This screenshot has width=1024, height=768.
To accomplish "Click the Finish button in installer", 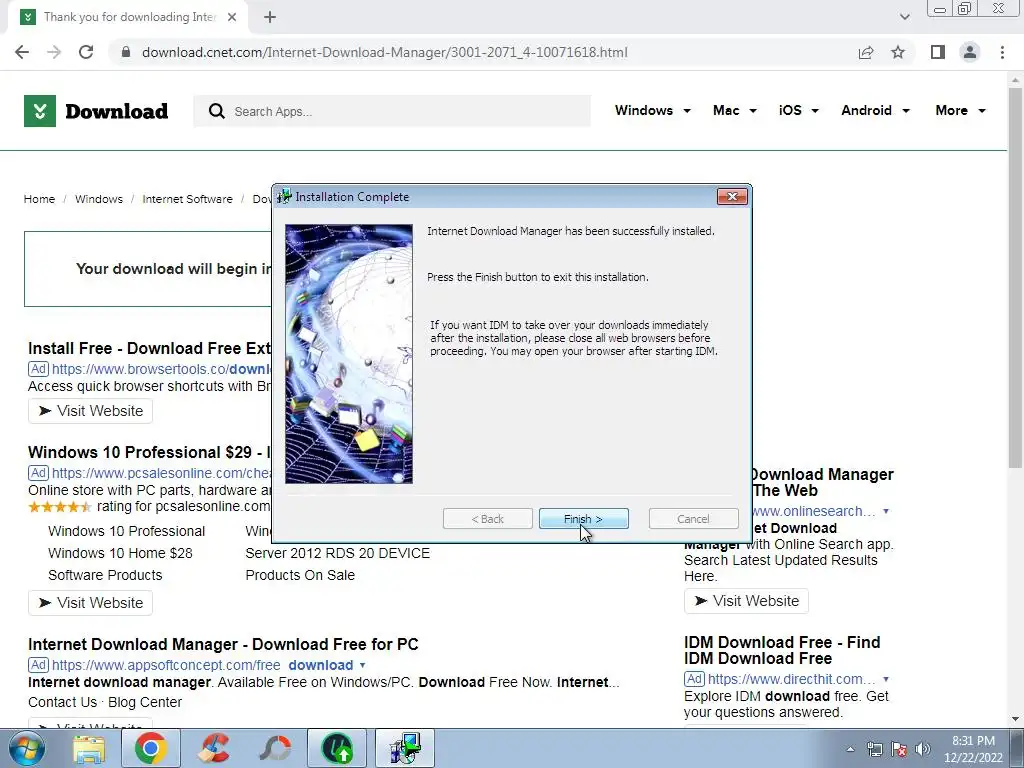I will (583, 519).
